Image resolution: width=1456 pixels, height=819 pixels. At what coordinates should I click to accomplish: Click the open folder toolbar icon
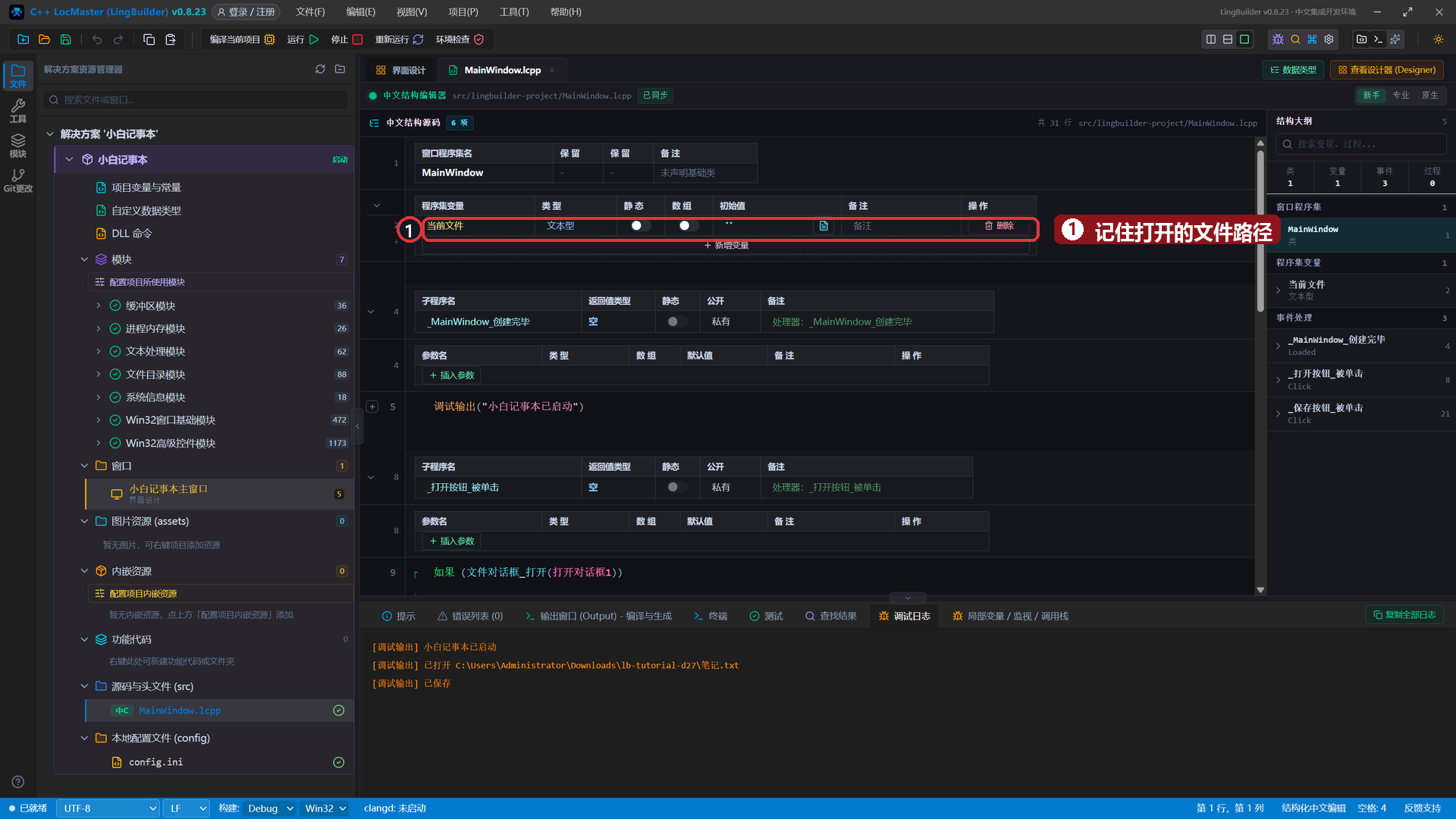pyautogui.click(x=44, y=39)
